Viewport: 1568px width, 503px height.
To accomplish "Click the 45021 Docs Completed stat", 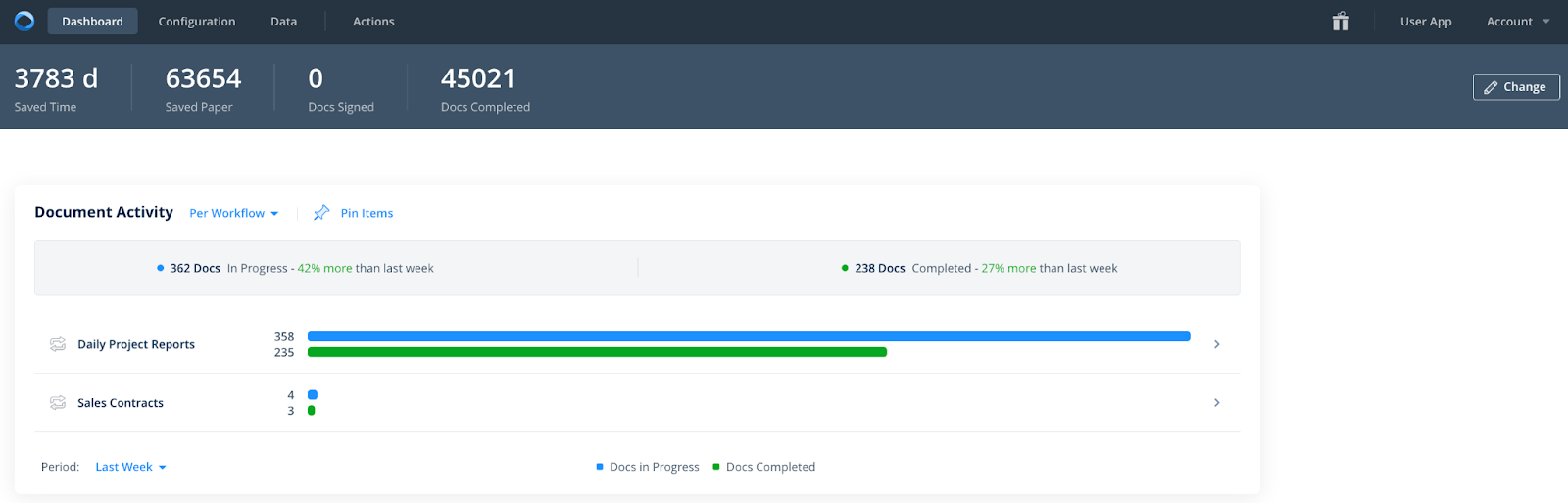I will pyautogui.click(x=485, y=88).
